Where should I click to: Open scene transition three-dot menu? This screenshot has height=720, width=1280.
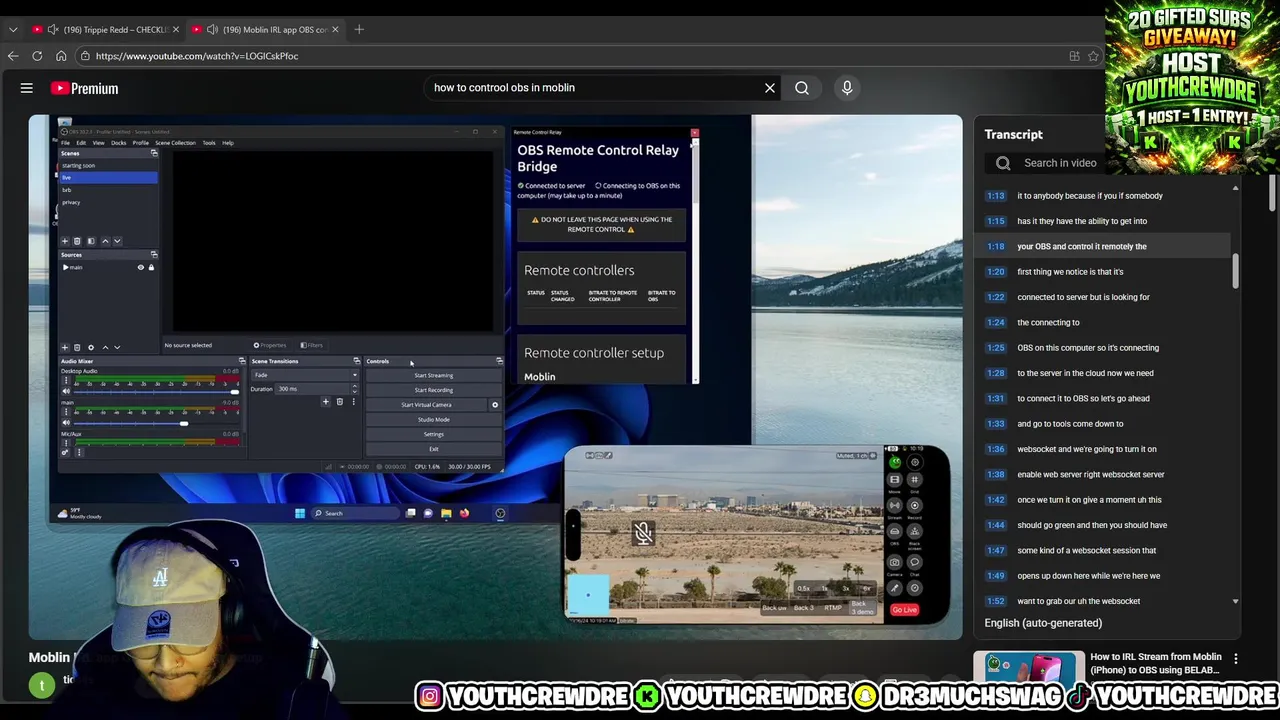tap(353, 402)
